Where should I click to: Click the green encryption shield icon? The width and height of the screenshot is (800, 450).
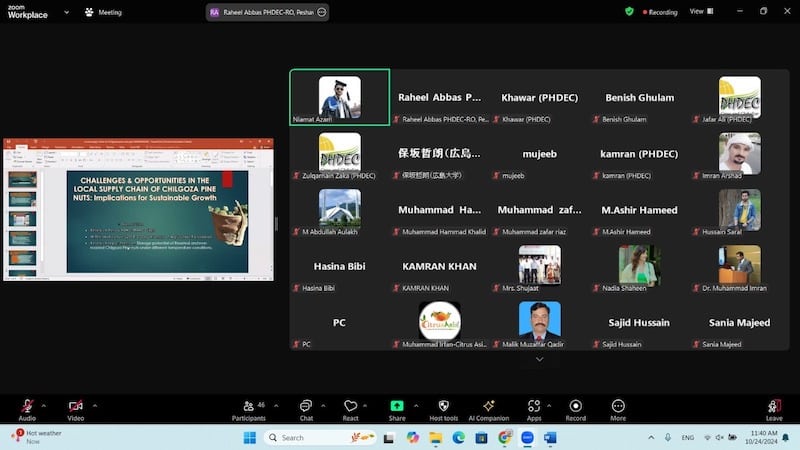(x=629, y=12)
